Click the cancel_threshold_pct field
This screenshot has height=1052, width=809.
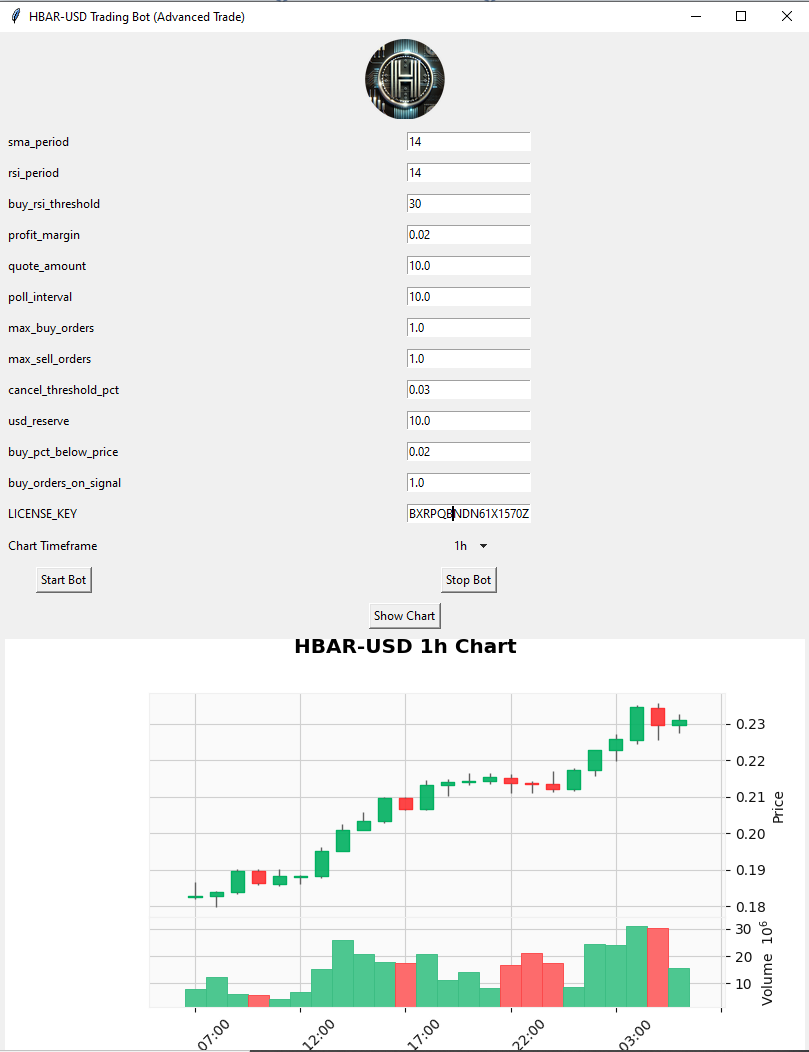(x=468, y=389)
